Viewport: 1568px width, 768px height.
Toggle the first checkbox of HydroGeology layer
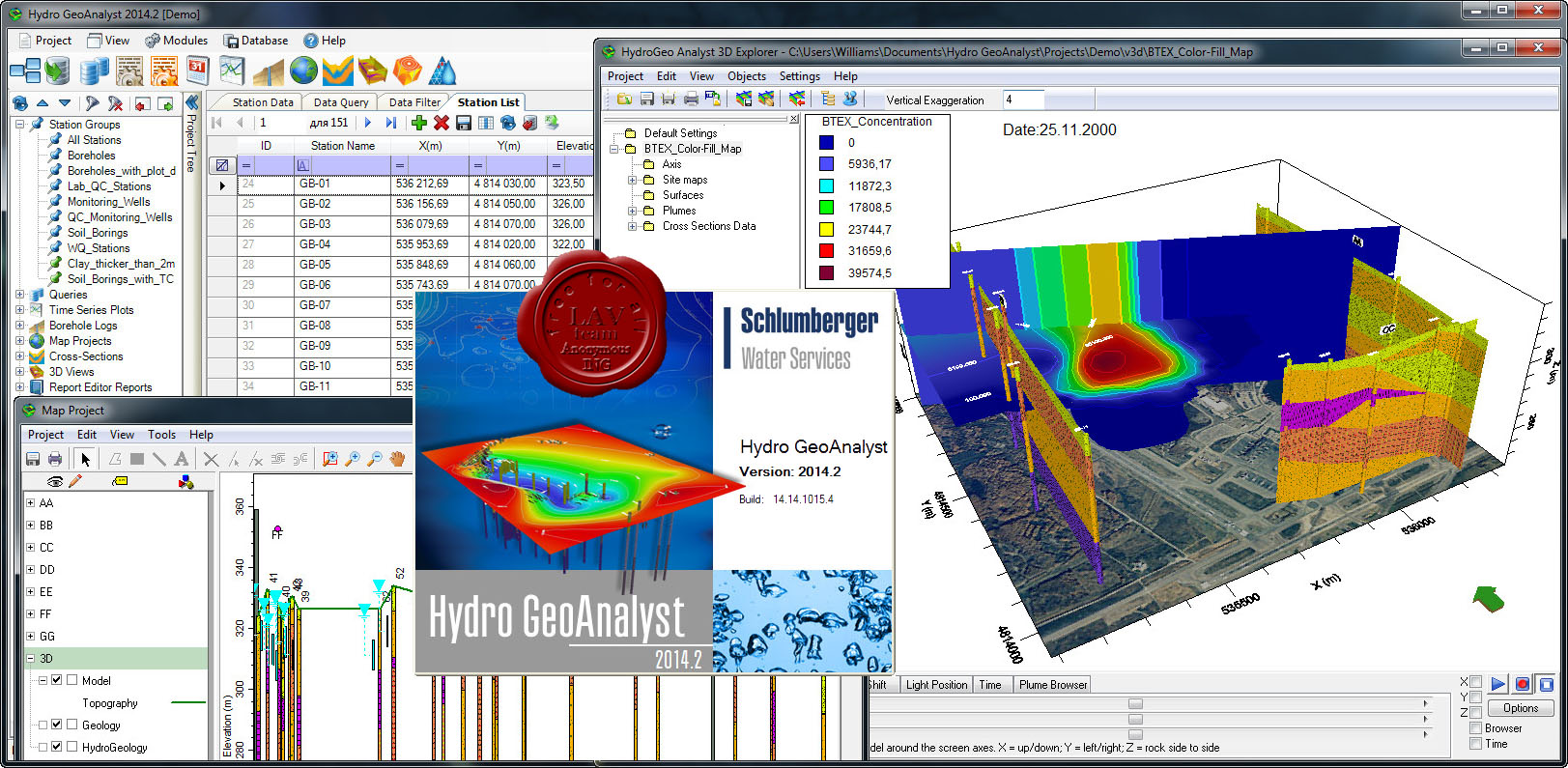point(56,747)
